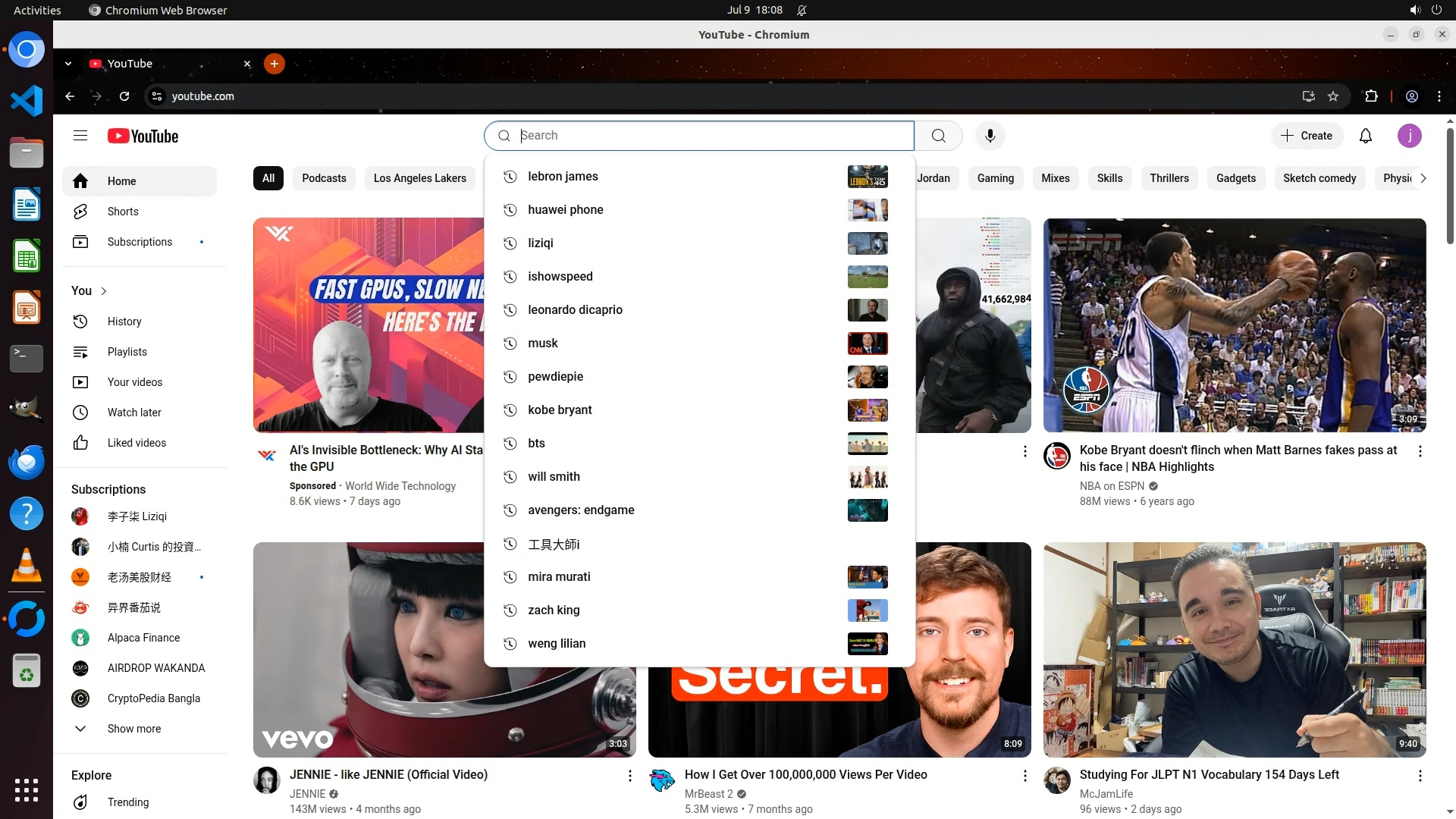
Task: Toggle the hamburger guide menu
Action: [80, 136]
